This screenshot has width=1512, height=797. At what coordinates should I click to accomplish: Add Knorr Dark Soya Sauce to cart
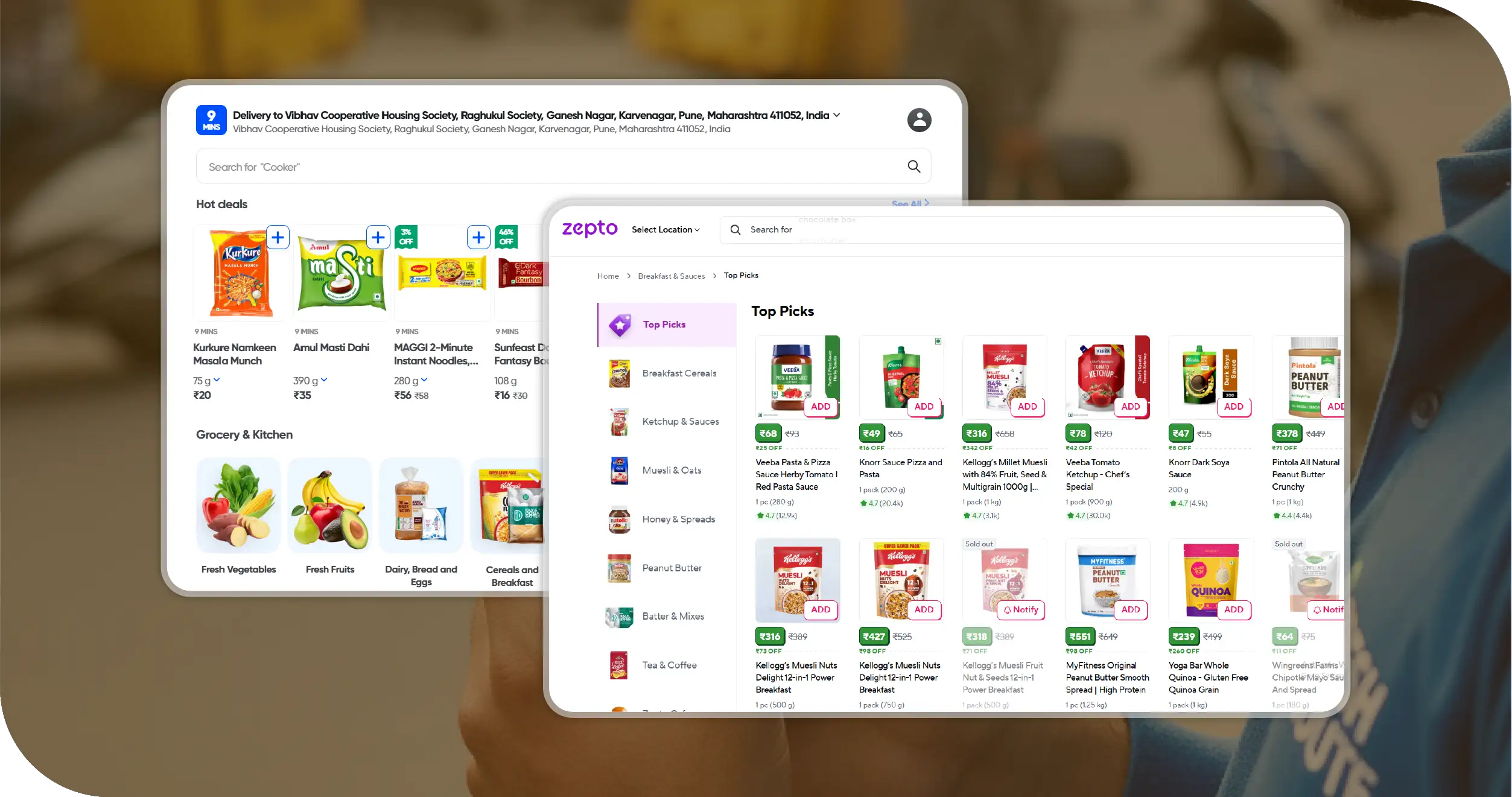point(1233,407)
